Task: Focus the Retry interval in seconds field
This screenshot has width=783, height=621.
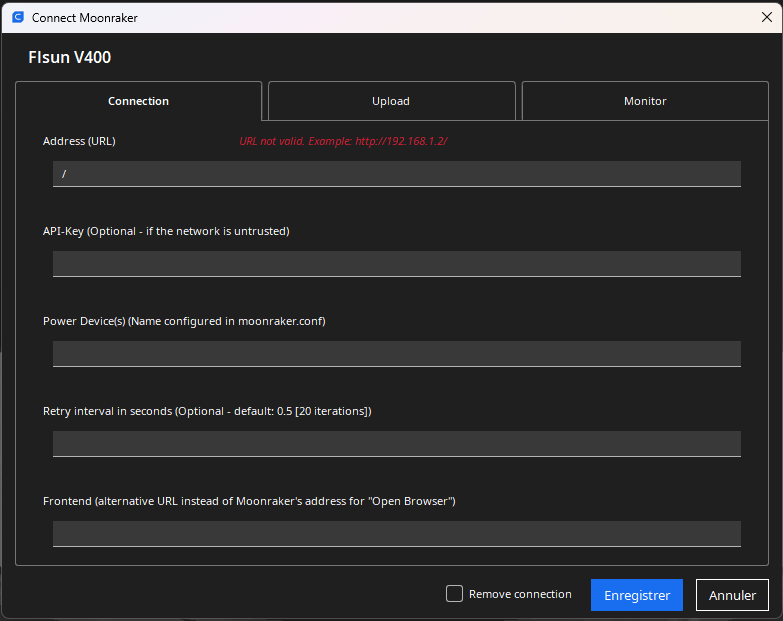Action: [397, 444]
